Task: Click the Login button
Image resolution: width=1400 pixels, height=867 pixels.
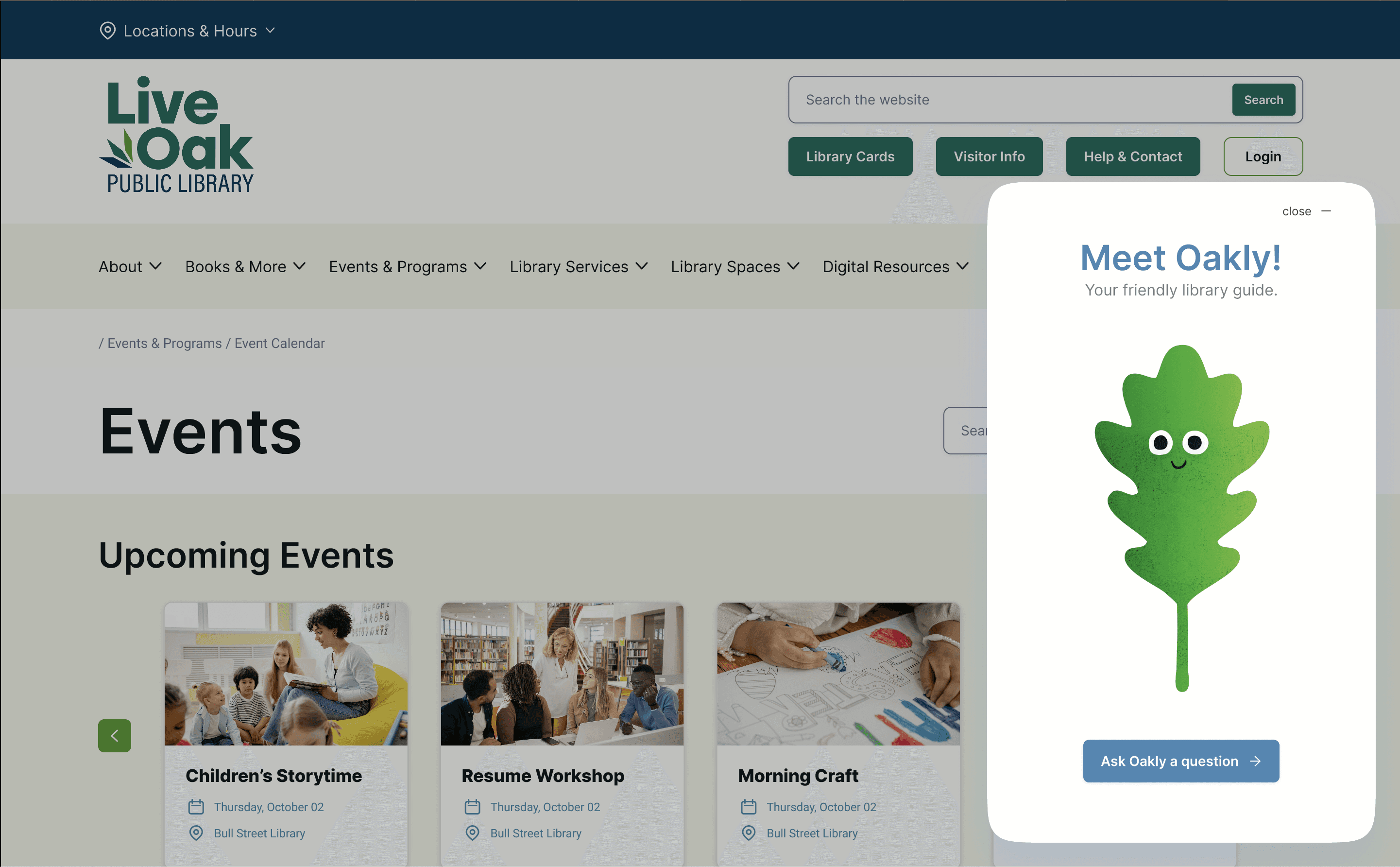Action: point(1263,156)
